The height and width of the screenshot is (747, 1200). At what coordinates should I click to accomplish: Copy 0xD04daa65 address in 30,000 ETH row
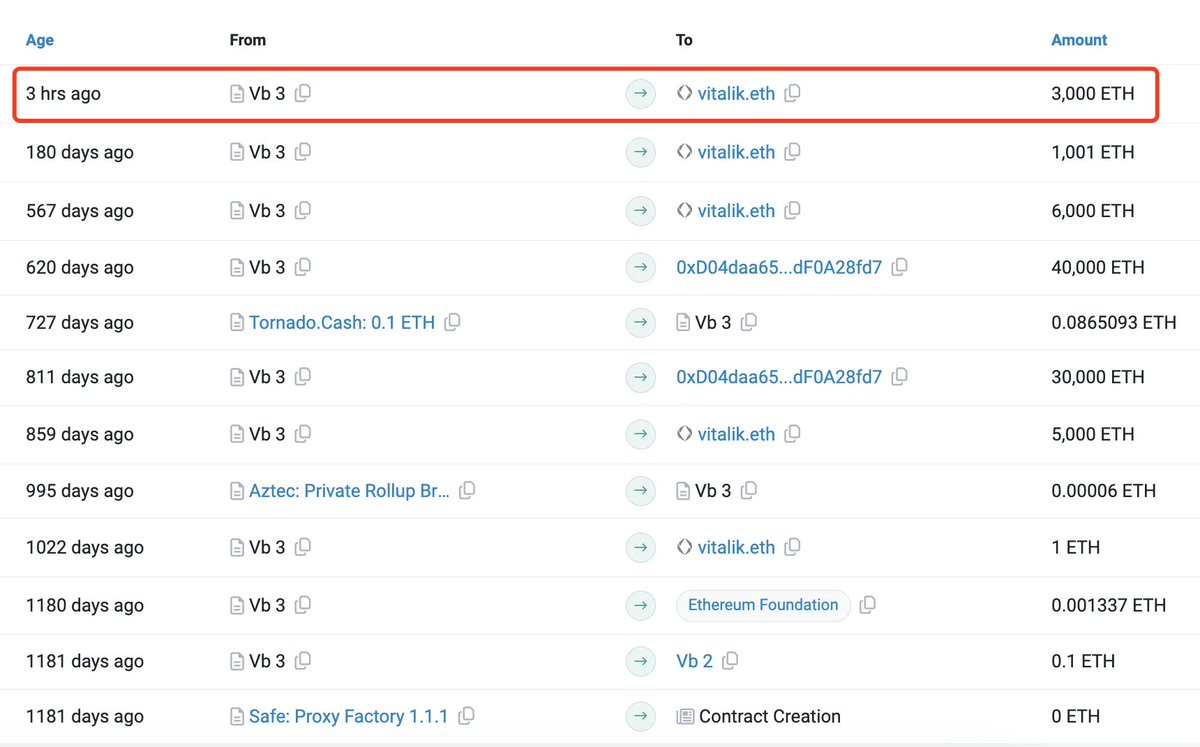pos(900,377)
